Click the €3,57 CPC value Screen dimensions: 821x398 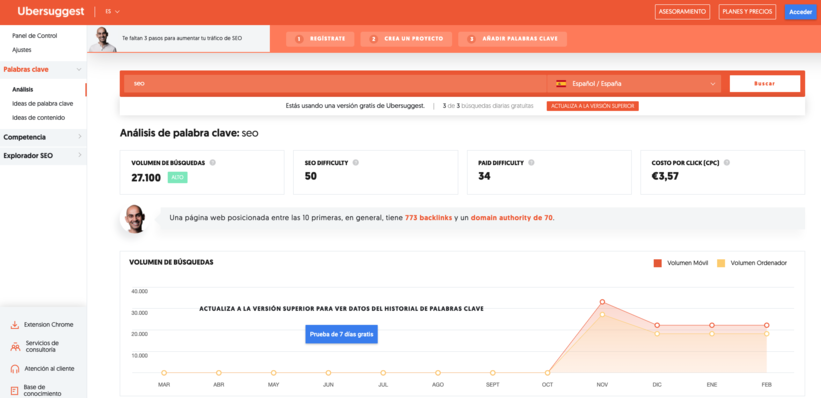(665, 176)
